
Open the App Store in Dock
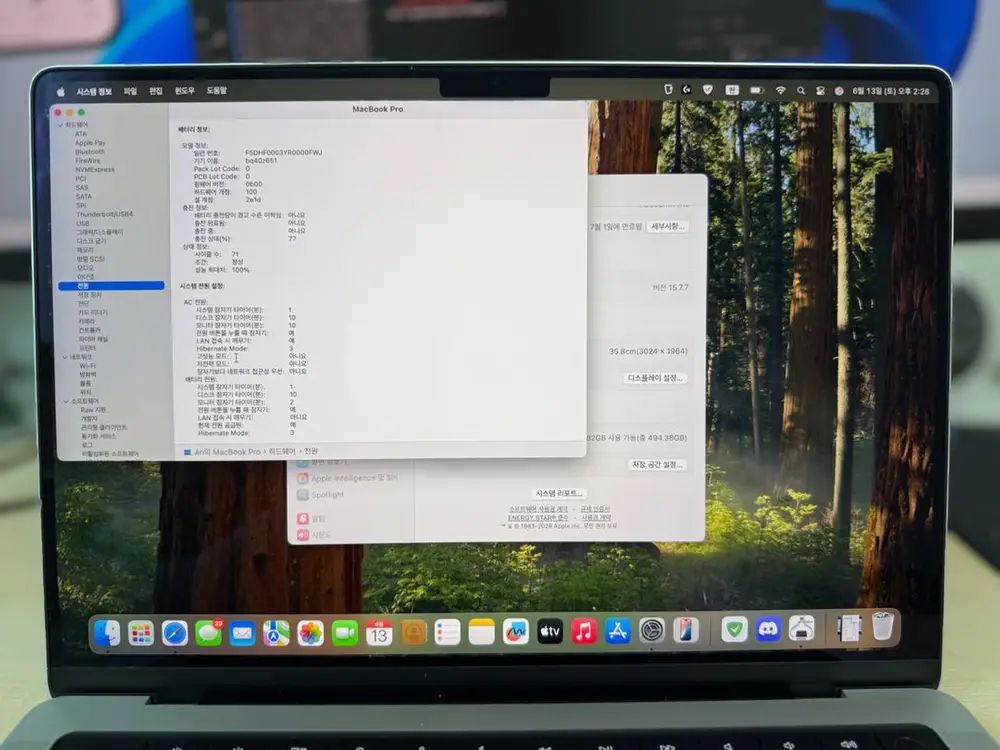[617, 631]
